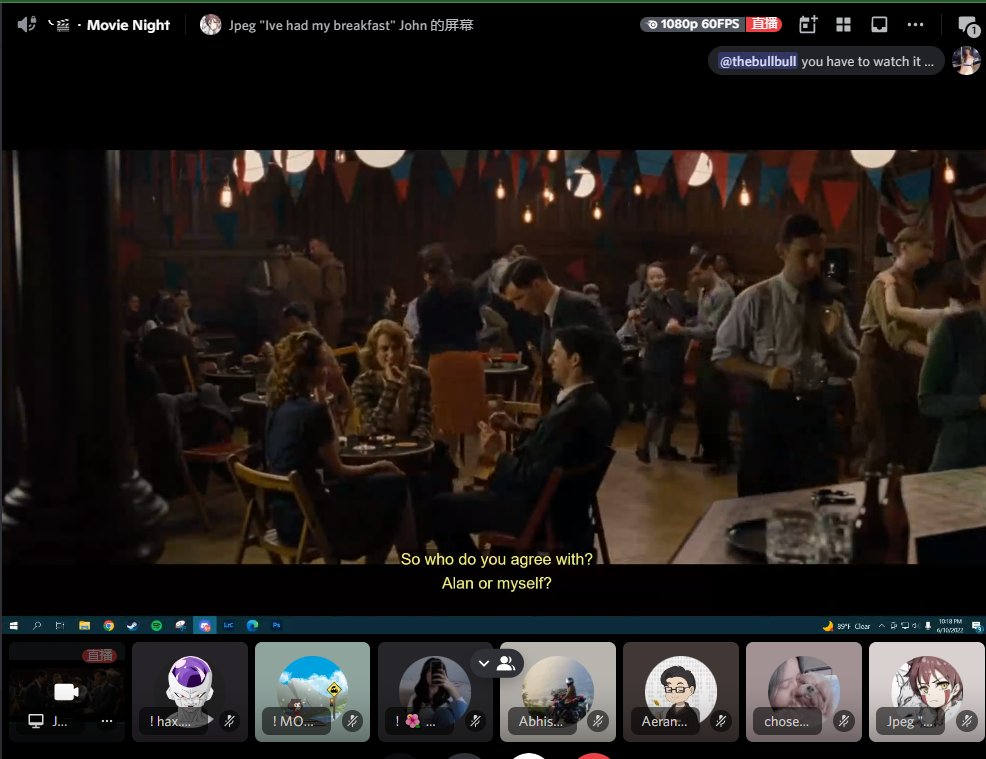Open the stream tile three-dot menu
Image resolution: width=986 pixels, height=759 pixels.
coord(107,721)
